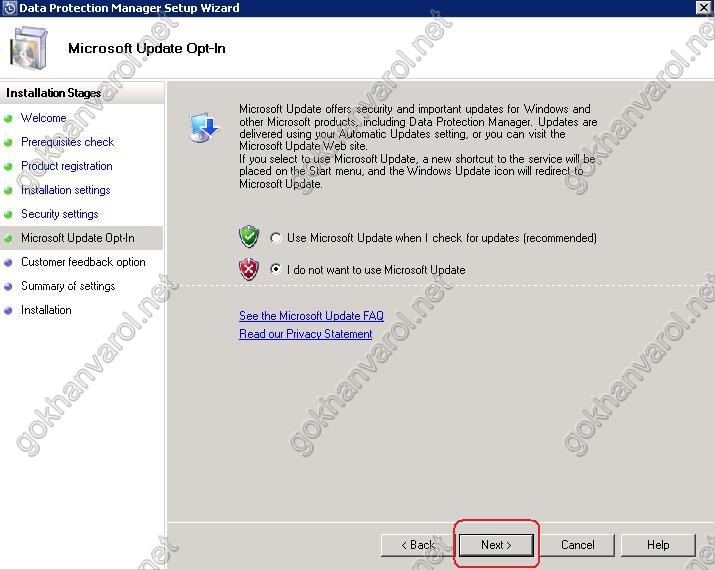The height and width of the screenshot is (570, 715).
Task: Click the green shield icon beside recommended option
Action: point(249,237)
